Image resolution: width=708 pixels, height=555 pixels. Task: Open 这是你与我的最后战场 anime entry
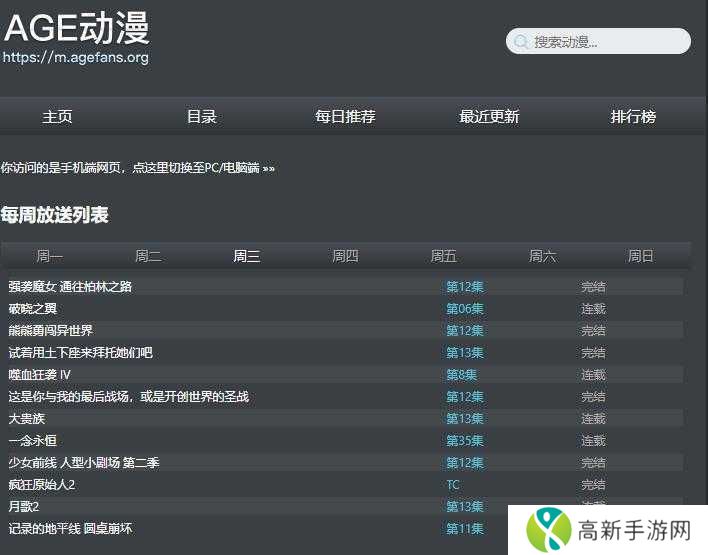pyautogui.click(x=129, y=396)
